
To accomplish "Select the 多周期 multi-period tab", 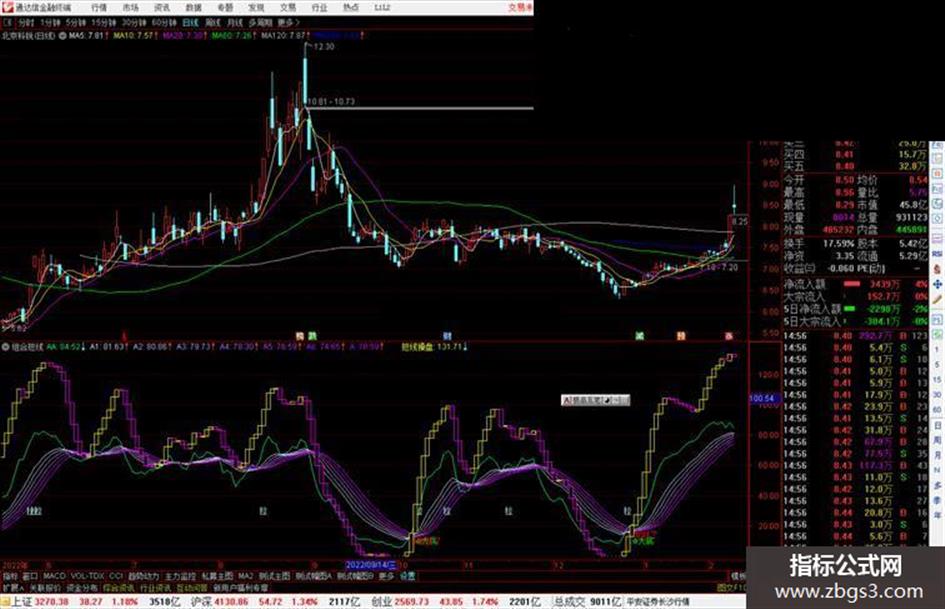I will (260, 23).
